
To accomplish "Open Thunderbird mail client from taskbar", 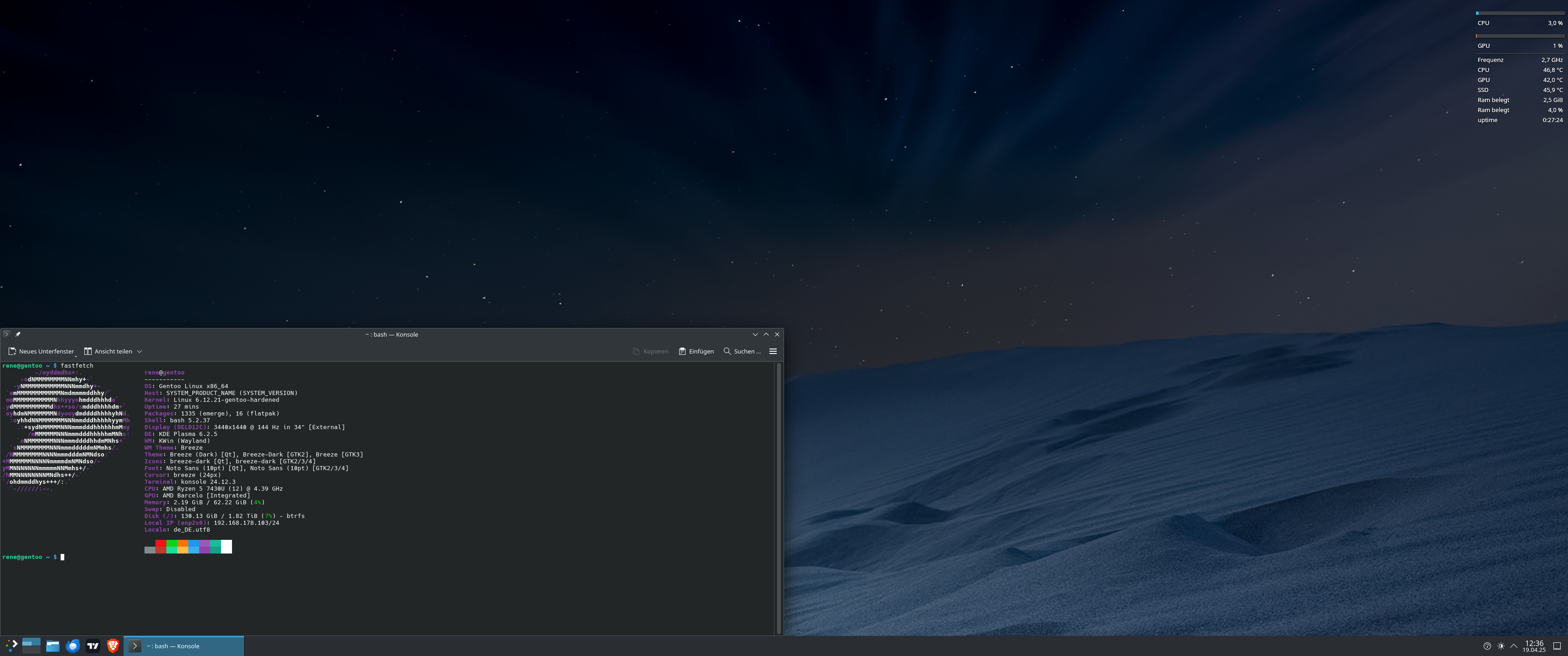I will pos(73,646).
